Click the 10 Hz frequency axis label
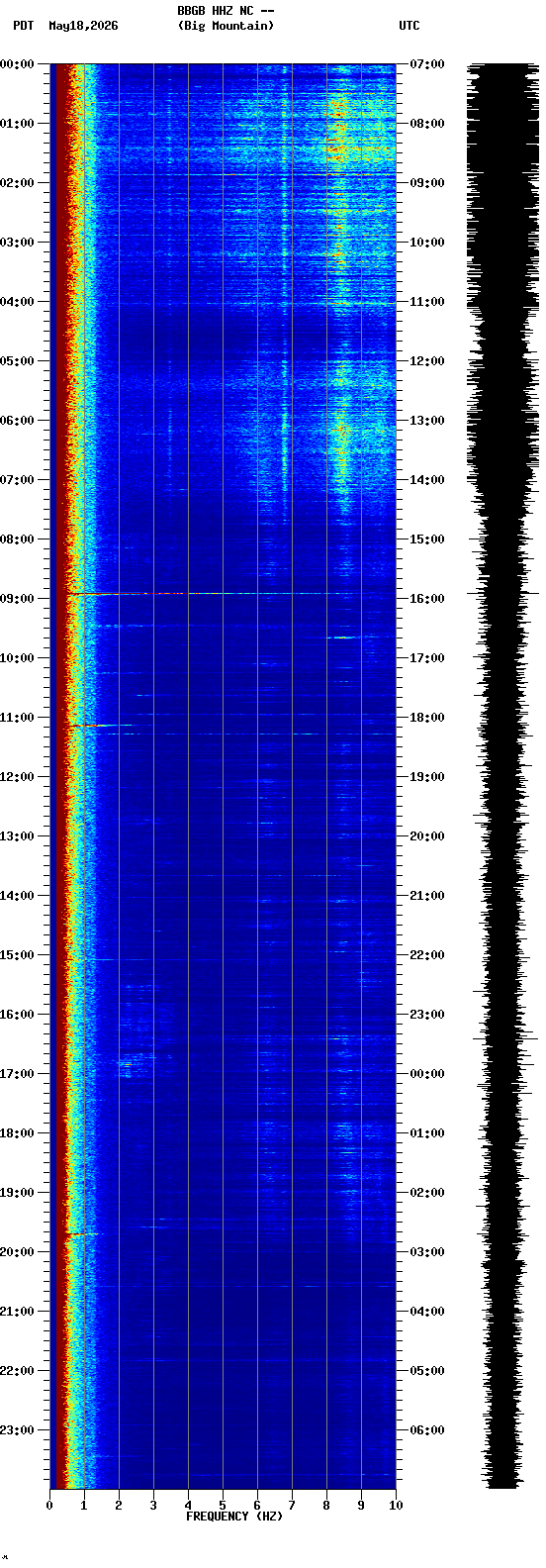The height and width of the screenshot is (1568, 546). coord(396,1506)
